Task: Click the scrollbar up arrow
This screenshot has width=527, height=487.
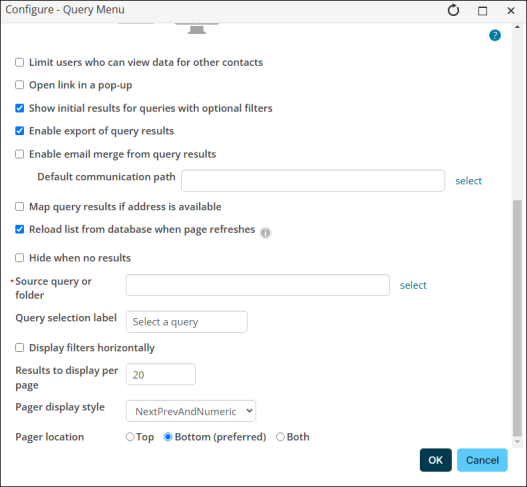Action: [518, 27]
